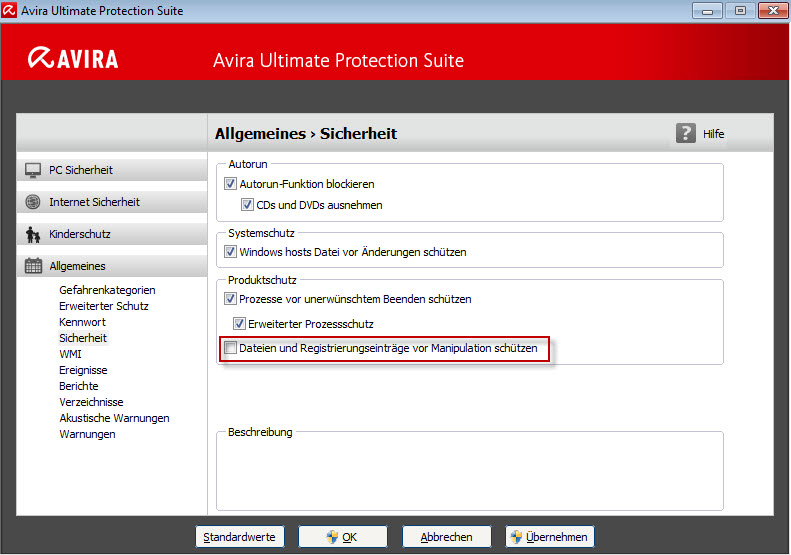Click the Kinderschutz family icon

pyautogui.click(x=33, y=234)
